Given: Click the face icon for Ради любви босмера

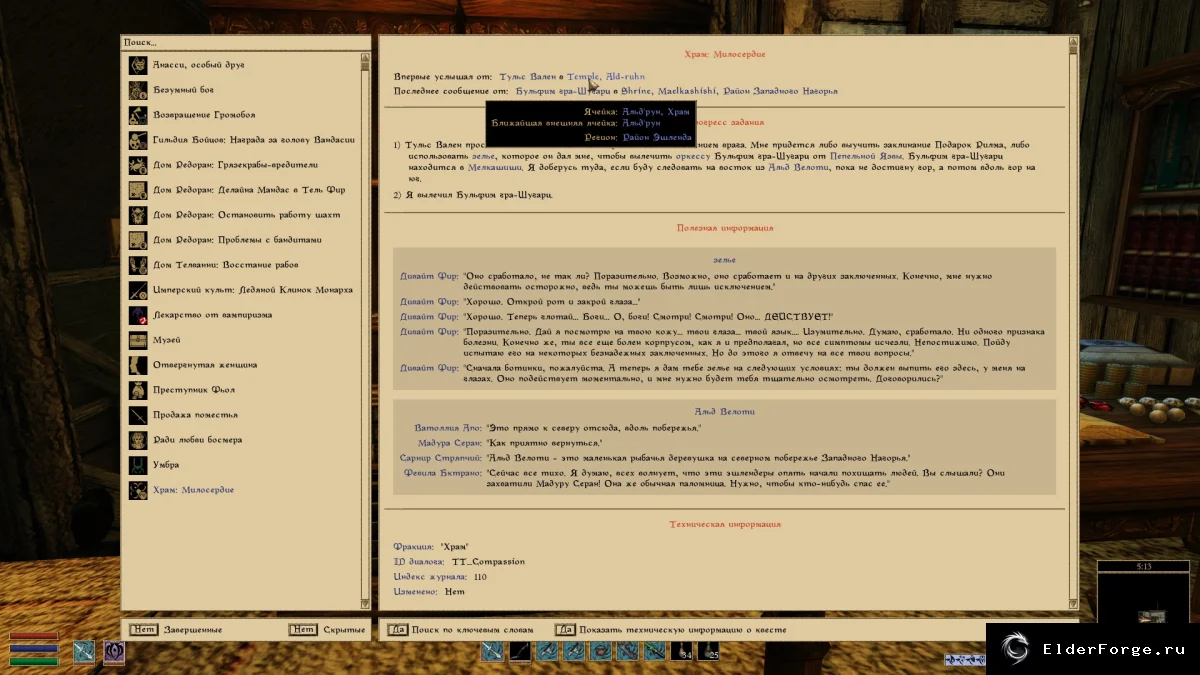Looking at the screenshot, I should 138,440.
